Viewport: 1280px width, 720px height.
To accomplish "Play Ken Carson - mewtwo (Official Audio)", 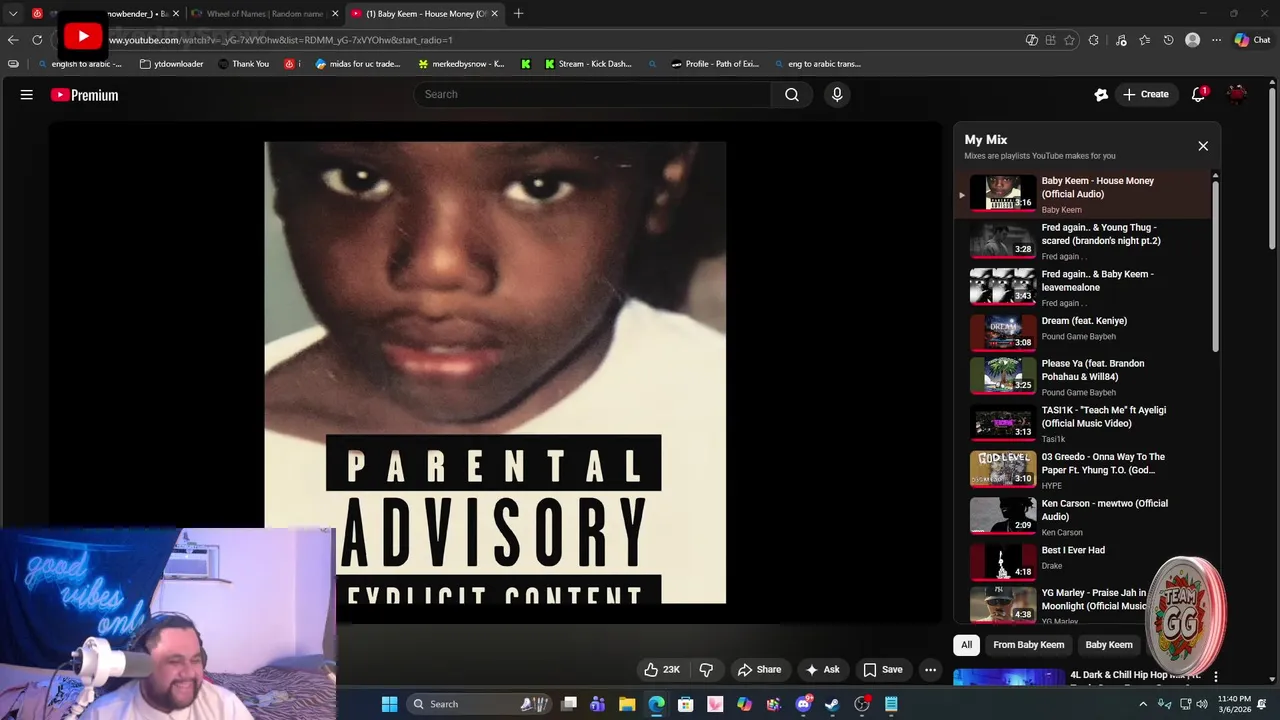I will point(1082,517).
